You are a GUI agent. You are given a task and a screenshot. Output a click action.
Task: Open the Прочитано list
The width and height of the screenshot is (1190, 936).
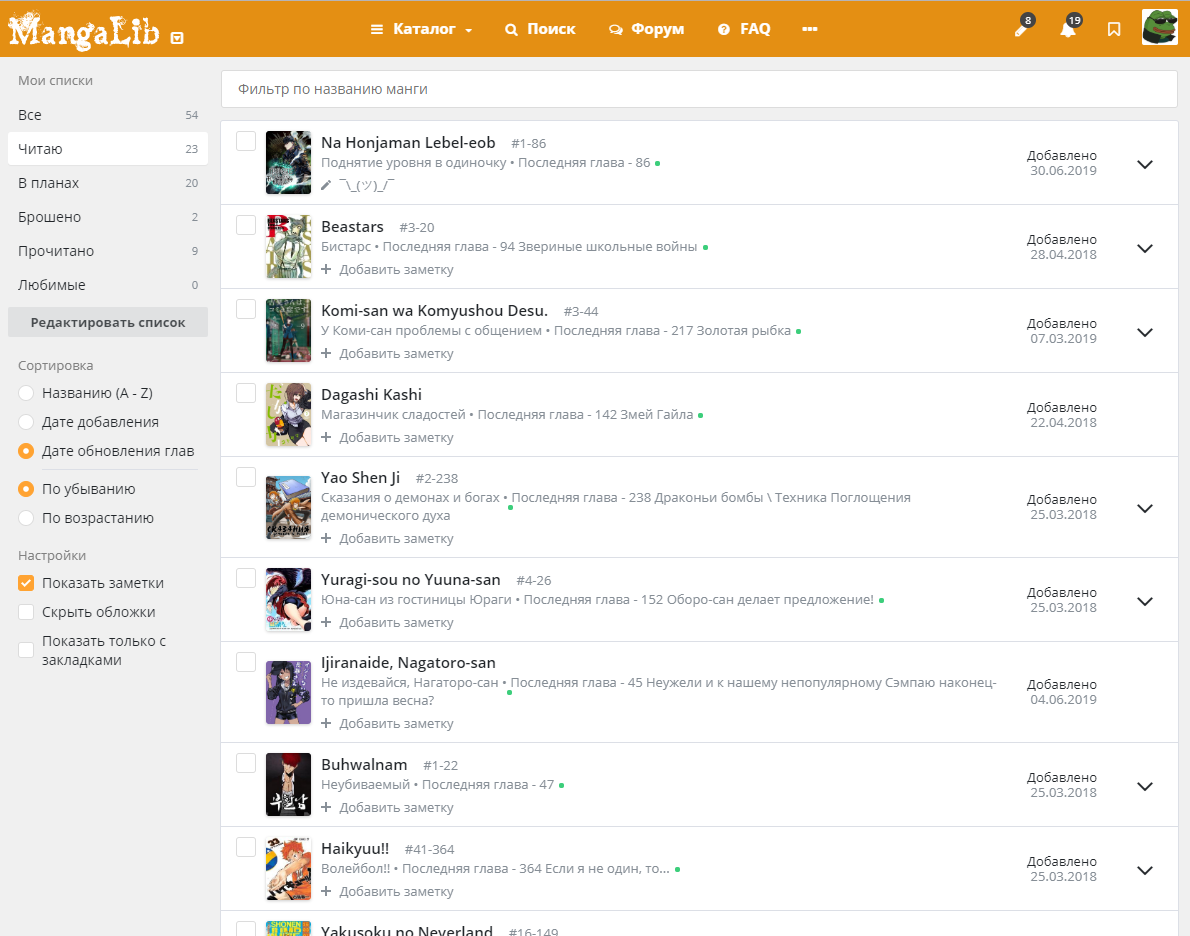[x=108, y=251]
